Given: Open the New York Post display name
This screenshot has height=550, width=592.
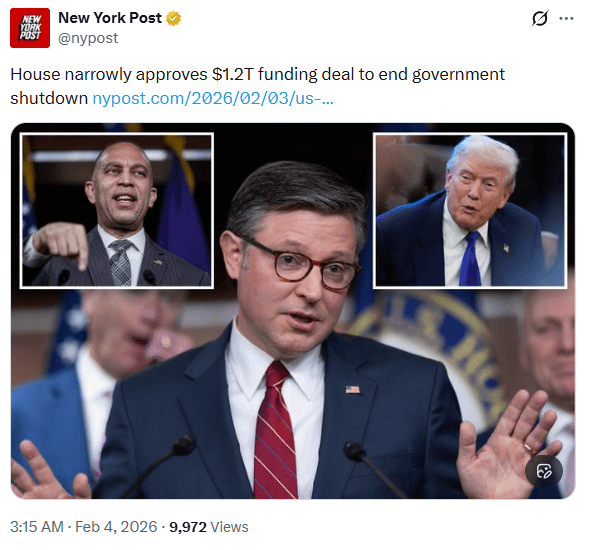Looking at the screenshot, I should [110, 18].
